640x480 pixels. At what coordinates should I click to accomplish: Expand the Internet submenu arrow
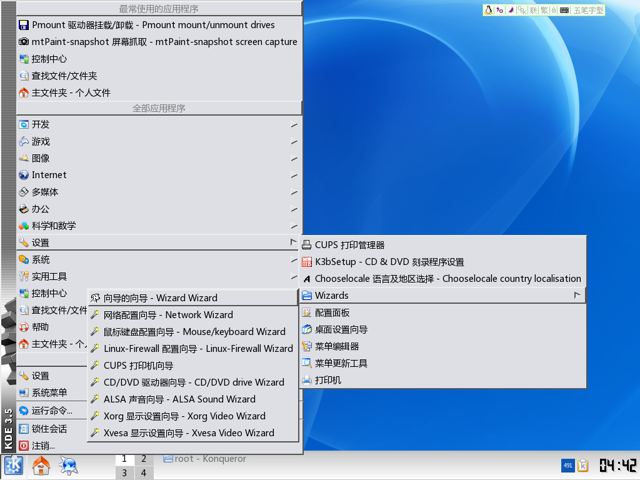pyautogui.click(x=294, y=175)
